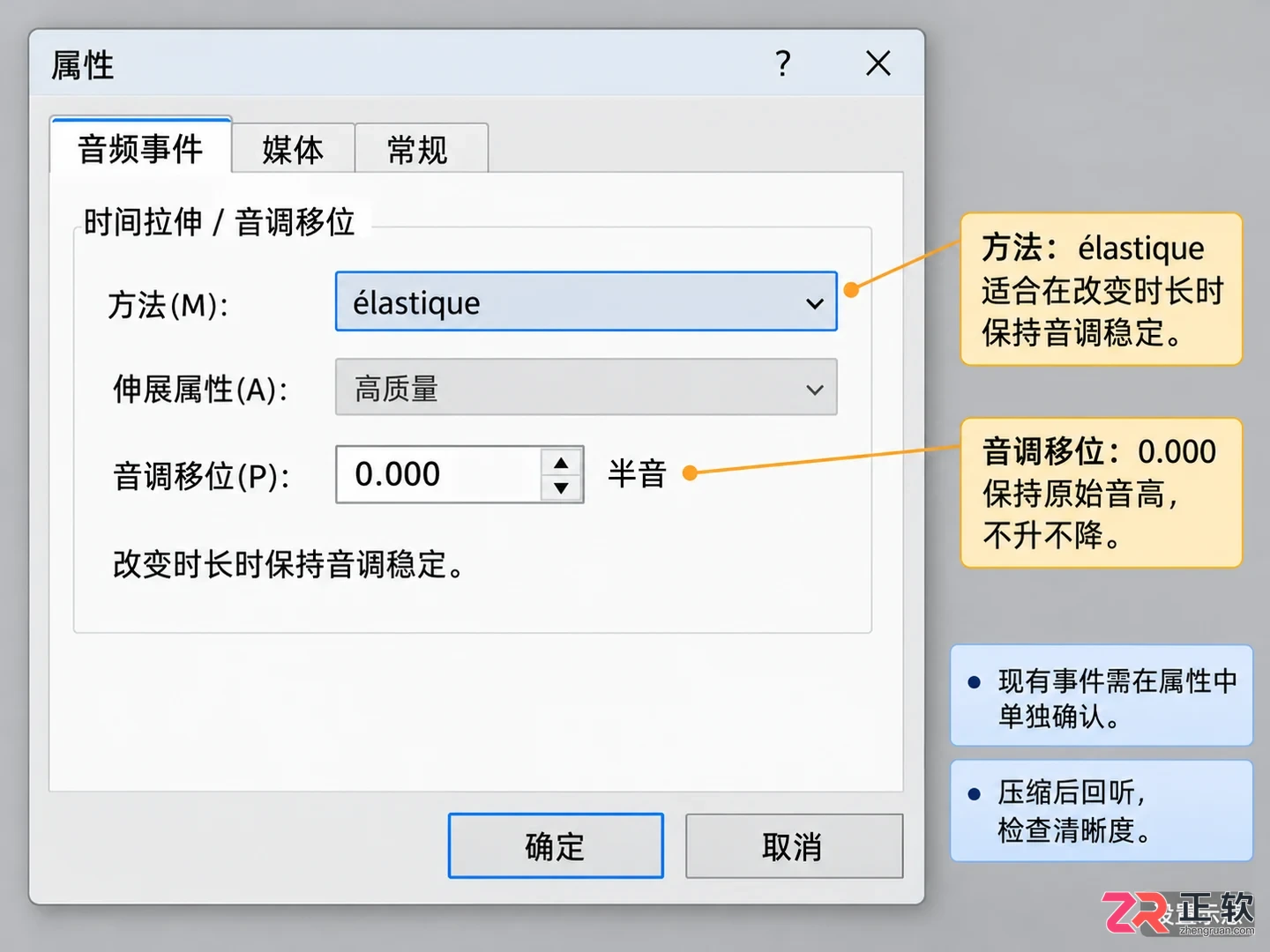Image resolution: width=1270 pixels, height=952 pixels.
Task: Decrease pitch shift with down arrow
Action: click(x=562, y=487)
